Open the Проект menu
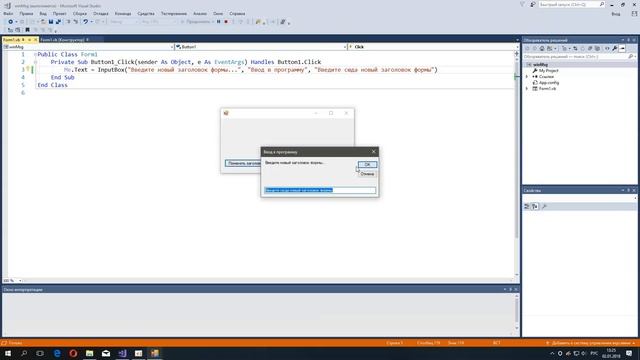 point(60,13)
